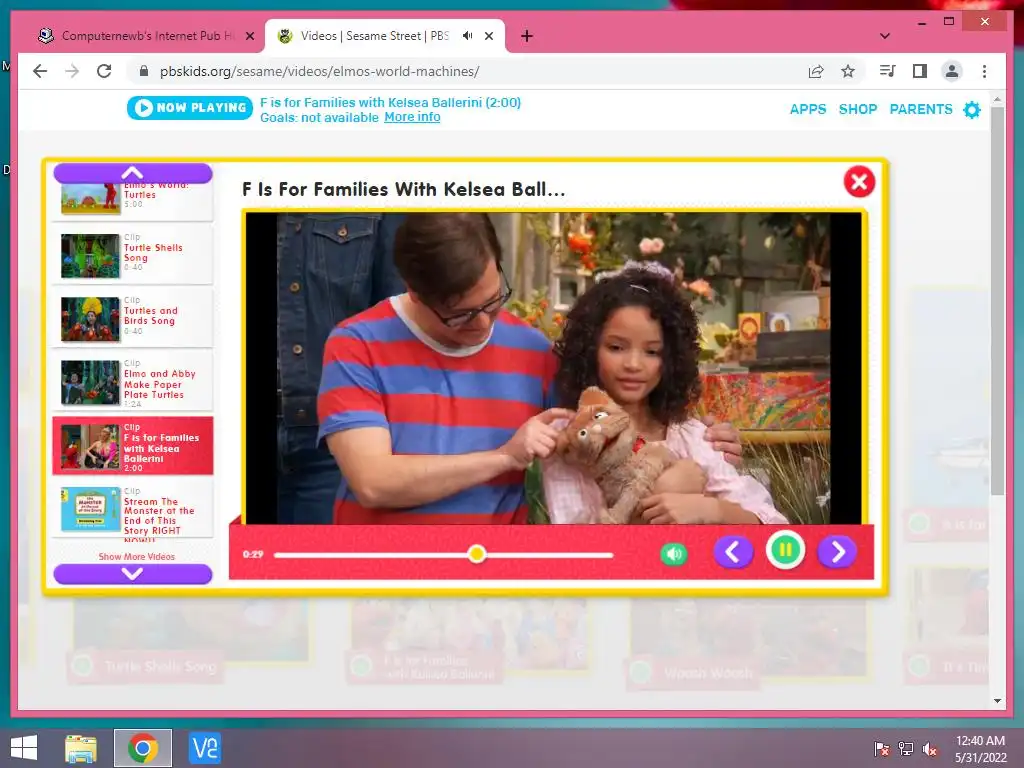Open Elmo's World: Turtles playlist item
The height and width of the screenshot is (768, 1024).
tap(133, 201)
